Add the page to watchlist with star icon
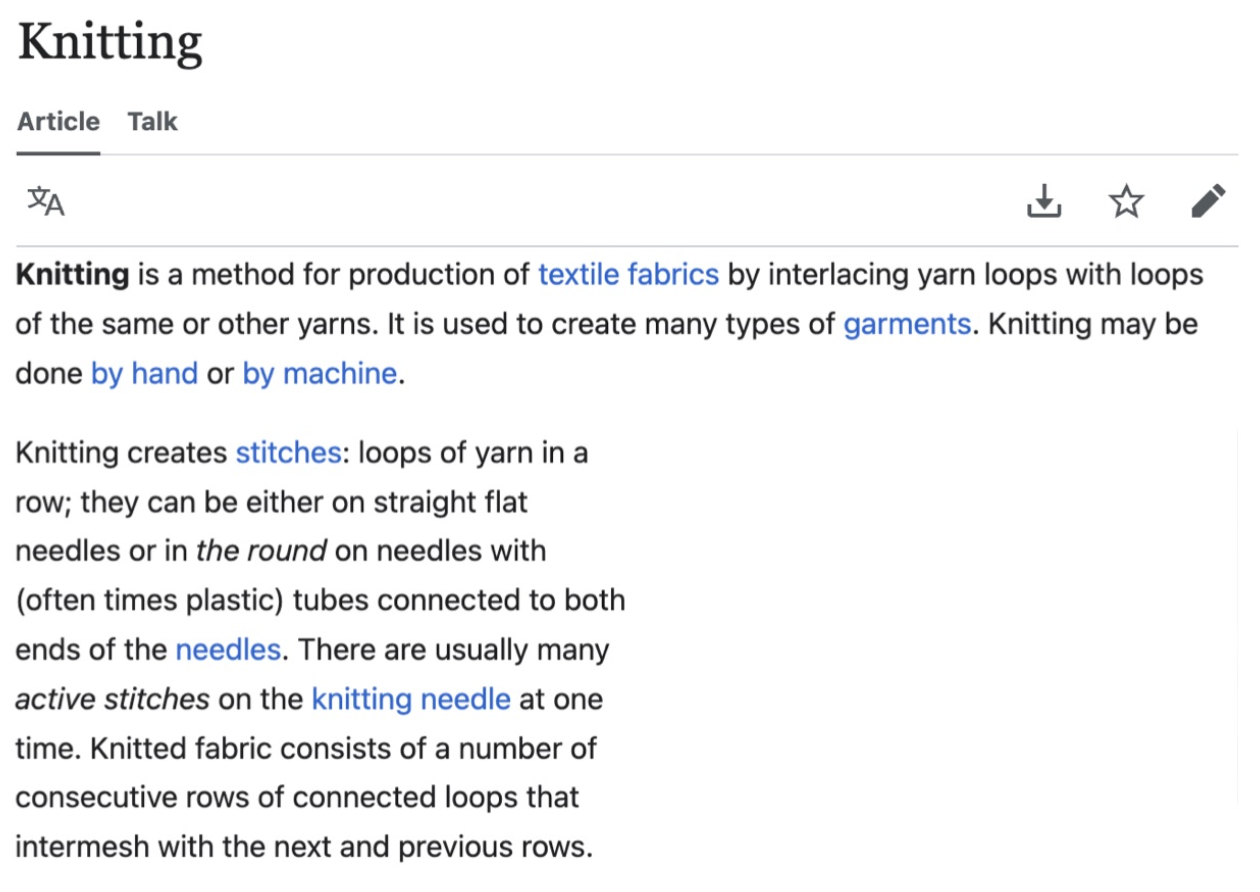 tap(1126, 201)
